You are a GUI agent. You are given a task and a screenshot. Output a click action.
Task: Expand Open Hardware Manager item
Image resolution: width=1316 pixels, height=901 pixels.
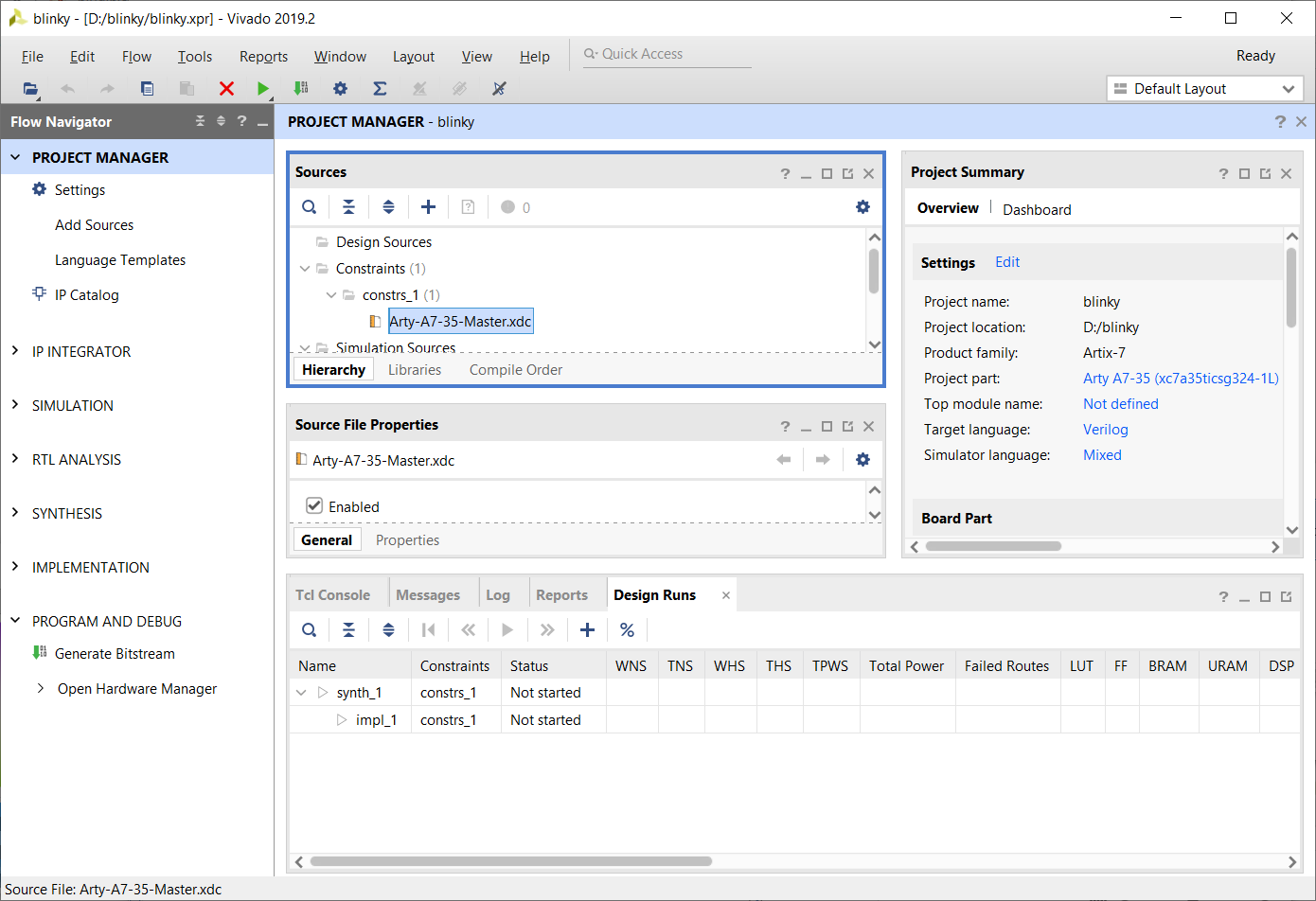[x=40, y=688]
